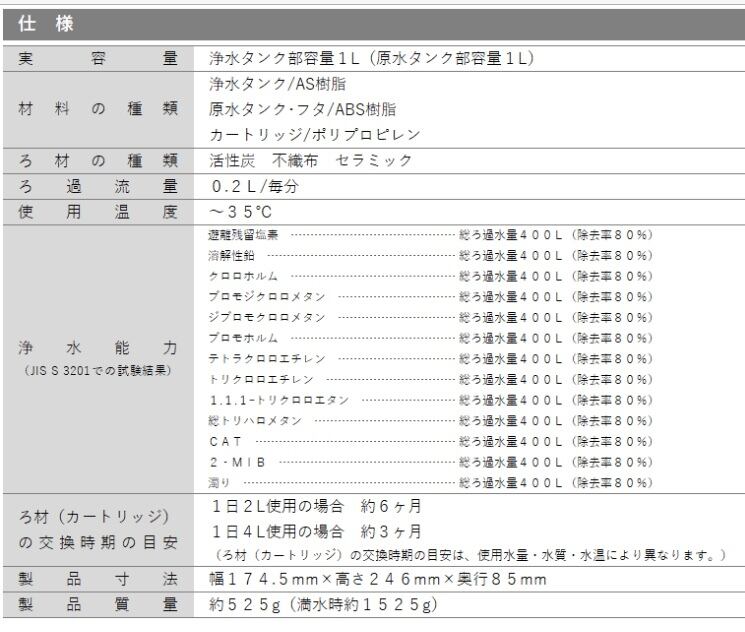Image resolution: width=745 pixels, height=632 pixels.
Task: Click the ブロモジクロロメタン item
Action: coord(267,297)
